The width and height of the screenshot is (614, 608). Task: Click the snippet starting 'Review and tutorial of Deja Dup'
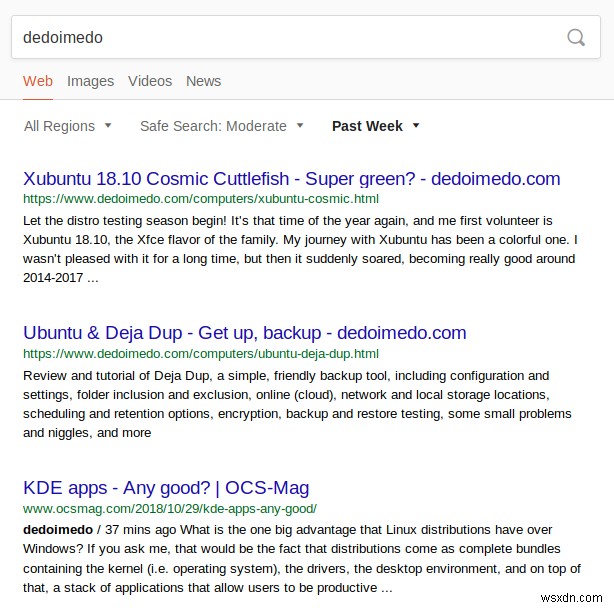(297, 404)
